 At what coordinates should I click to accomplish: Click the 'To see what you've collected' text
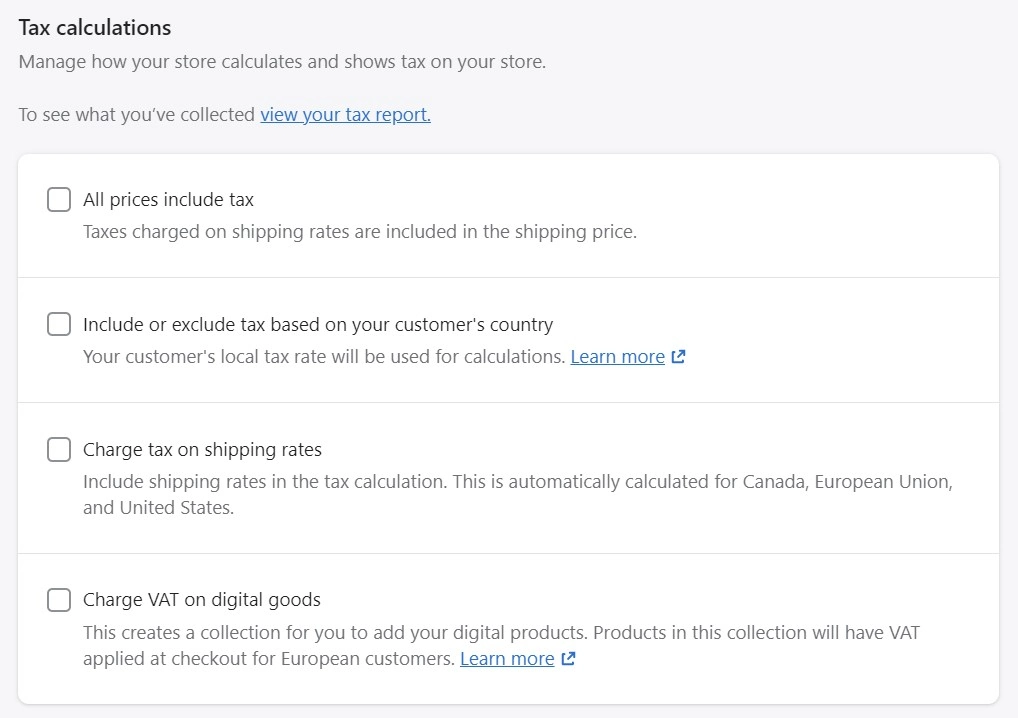tap(137, 115)
